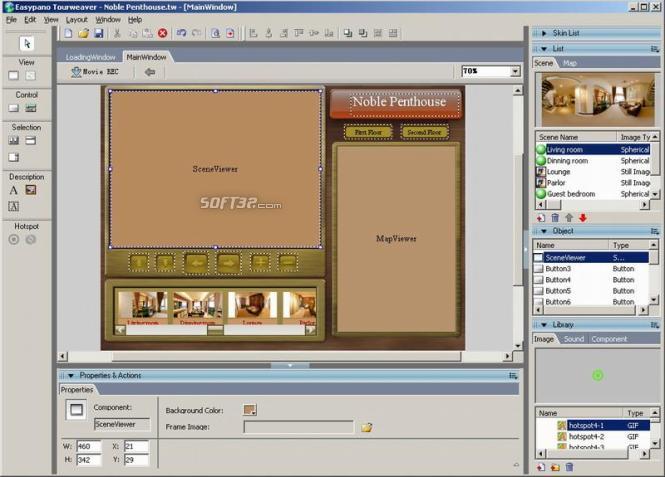The image size is (665, 477).
Task: Click trash icon at bottom of Library panel
Action: (x=569, y=467)
